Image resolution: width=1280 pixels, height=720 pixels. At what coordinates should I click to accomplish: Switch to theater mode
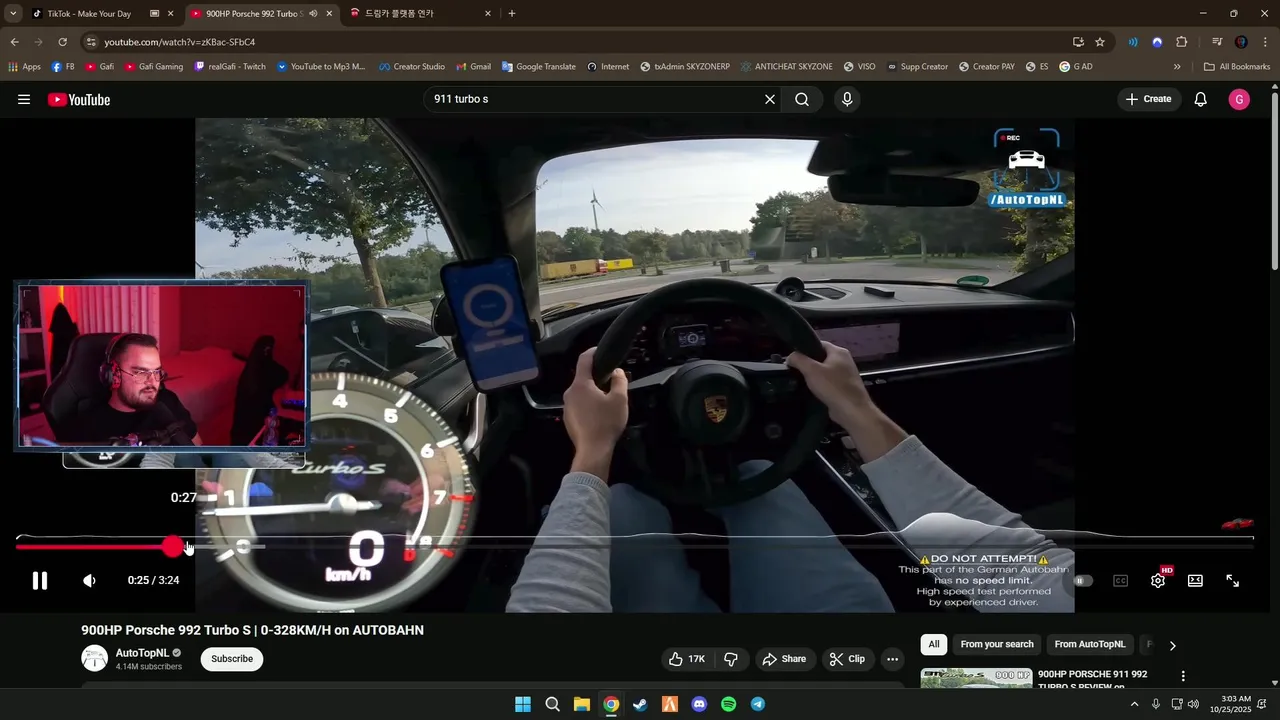pyautogui.click(x=1195, y=581)
